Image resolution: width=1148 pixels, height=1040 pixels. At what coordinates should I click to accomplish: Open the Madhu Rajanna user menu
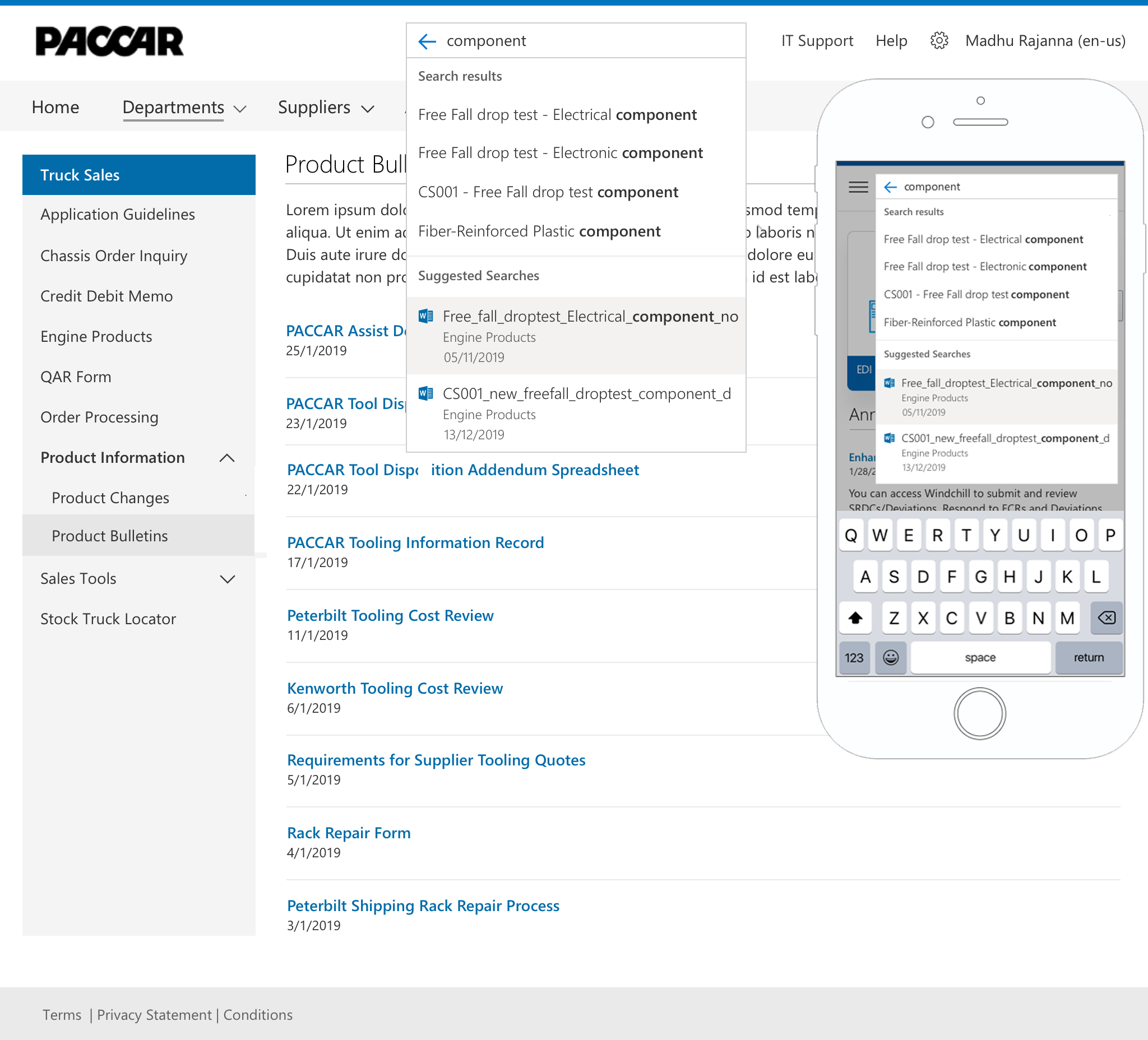coord(1045,41)
